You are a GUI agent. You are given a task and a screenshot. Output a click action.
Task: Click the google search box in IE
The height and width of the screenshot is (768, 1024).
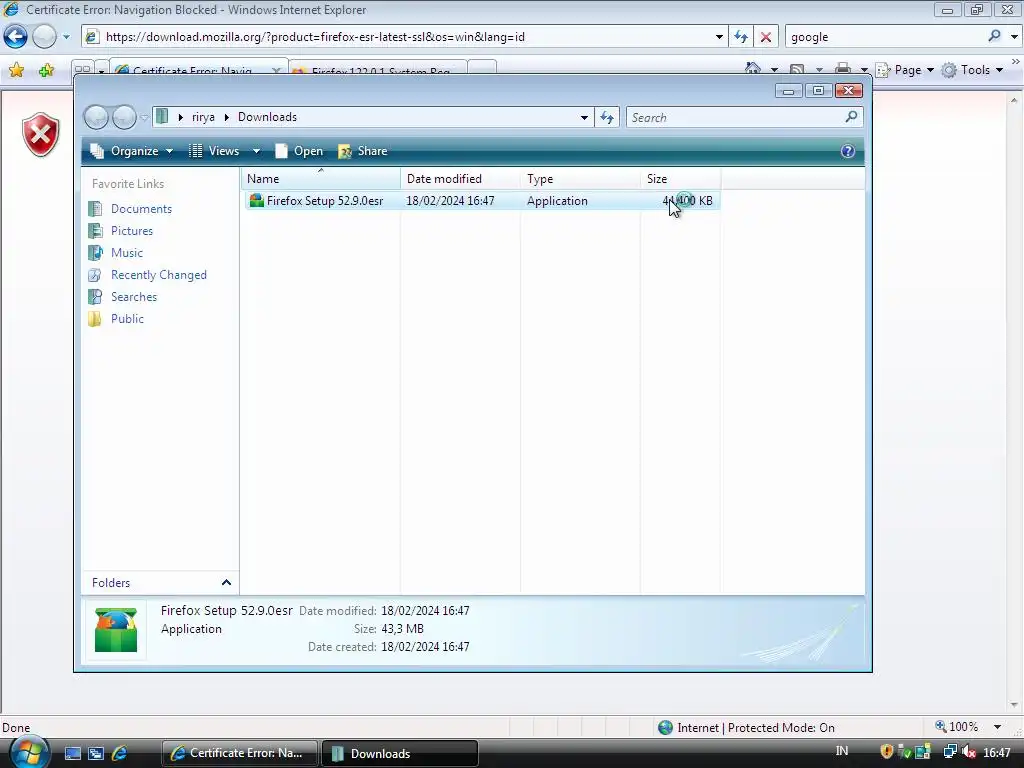click(x=885, y=37)
